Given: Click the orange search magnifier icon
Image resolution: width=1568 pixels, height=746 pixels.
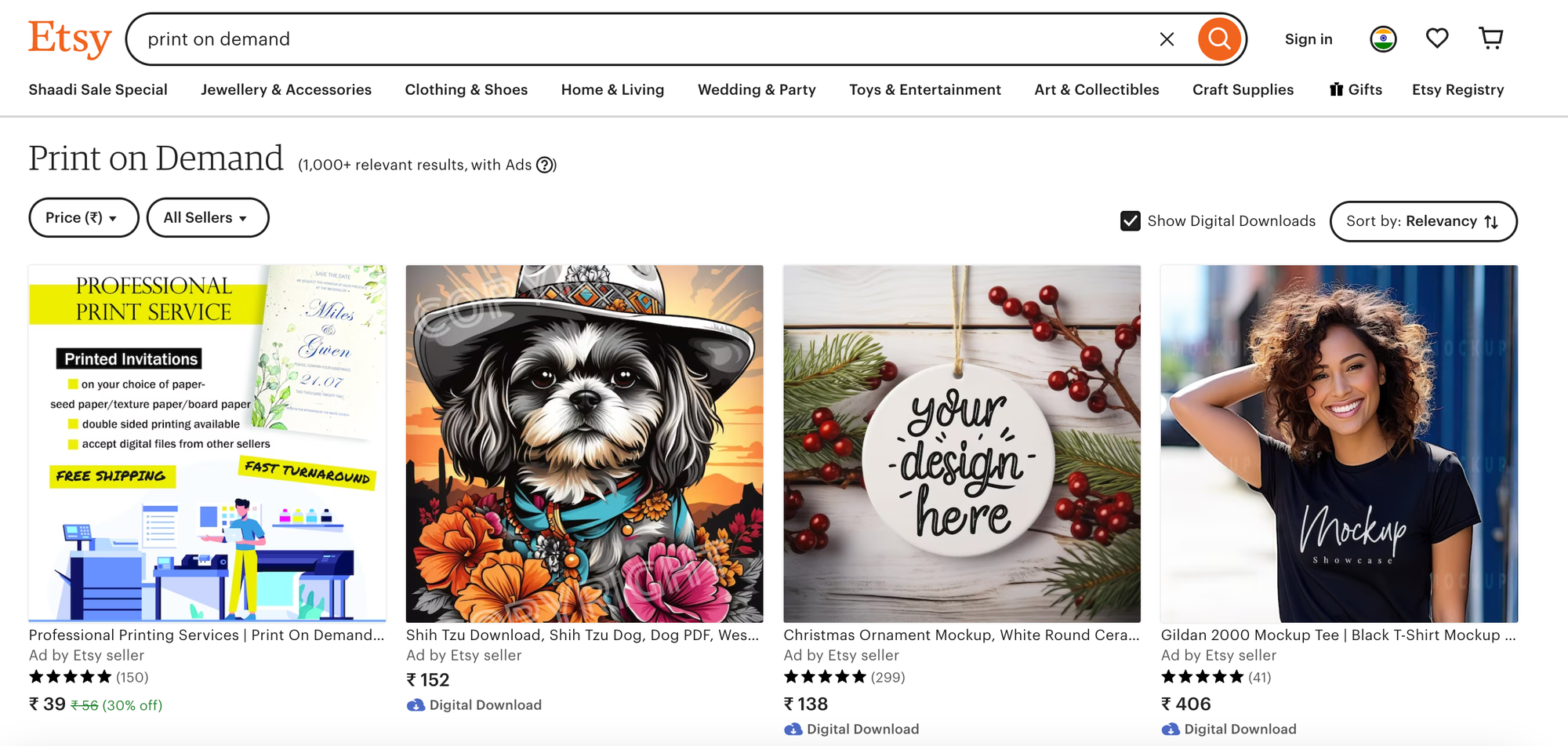Looking at the screenshot, I should pos(1218,38).
